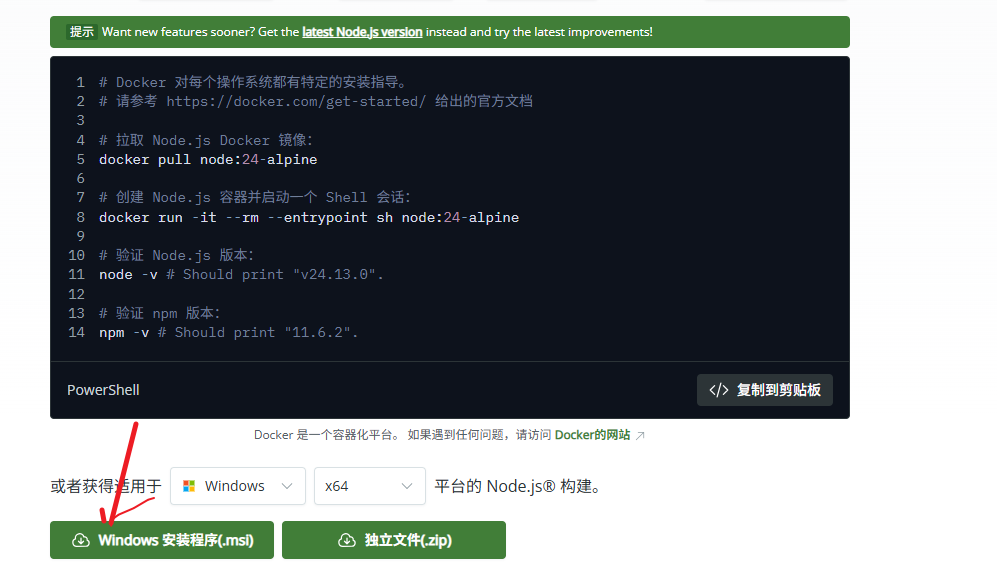Click the code brackets icon in copy button
The height and width of the screenshot is (571, 997).
(719, 390)
